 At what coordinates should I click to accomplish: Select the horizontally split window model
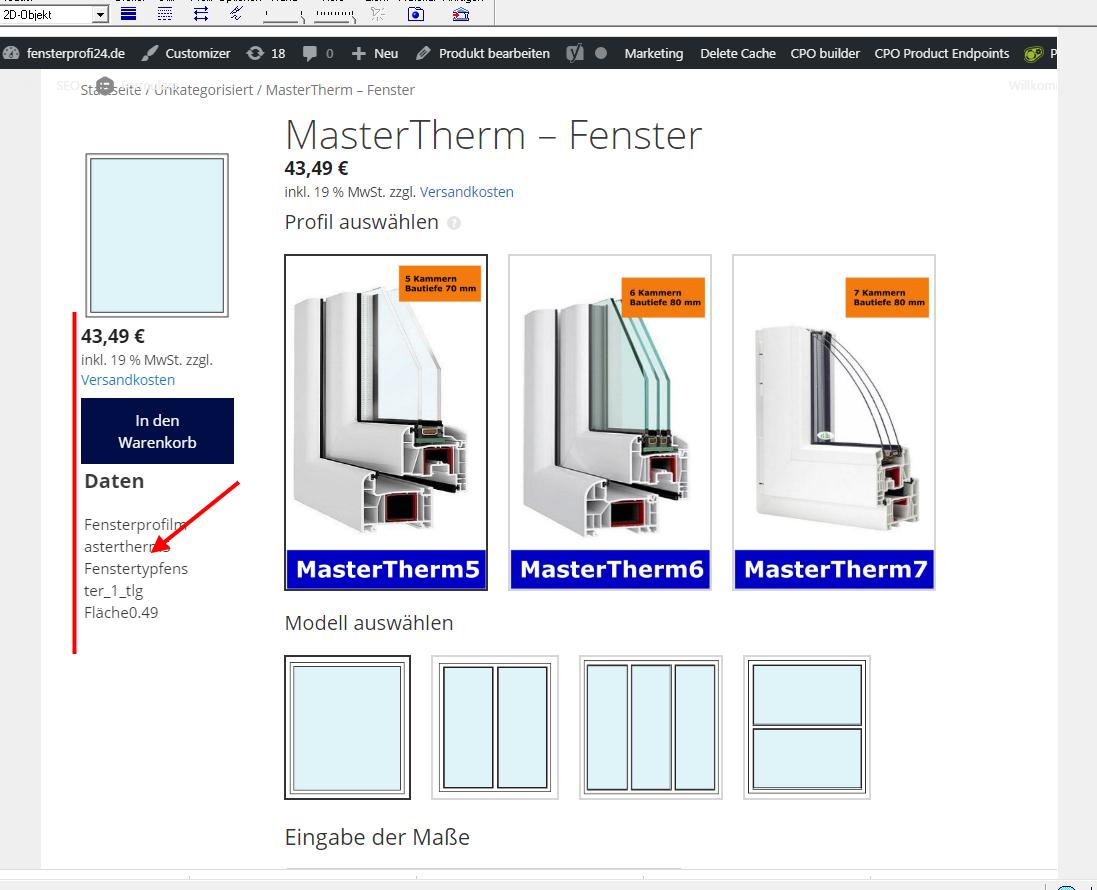coord(807,728)
